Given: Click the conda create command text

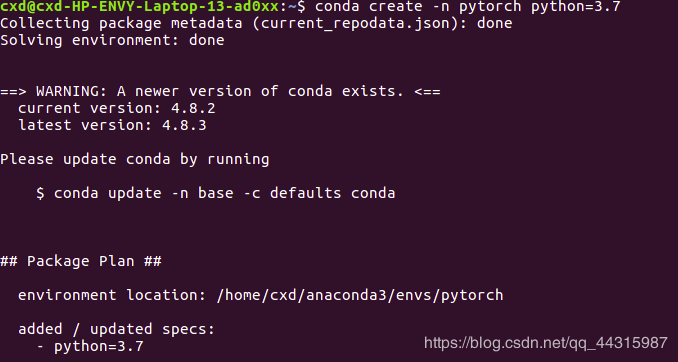Looking at the screenshot, I should (x=468, y=6).
